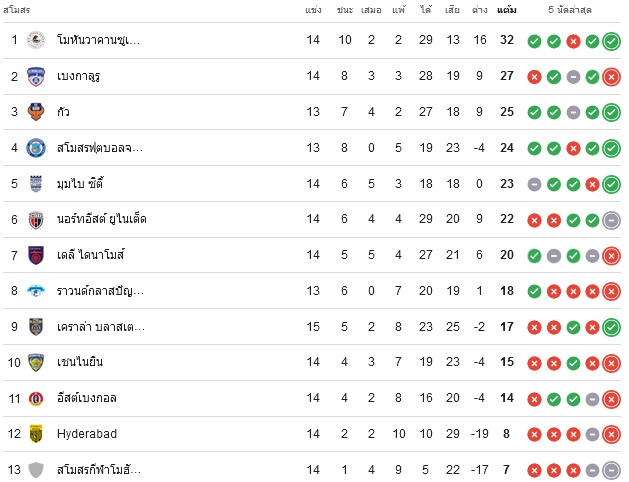The width and height of the screenshot is (629, 482).
Task: Click the Bengaluru team crest
Action: pos(36,76)
